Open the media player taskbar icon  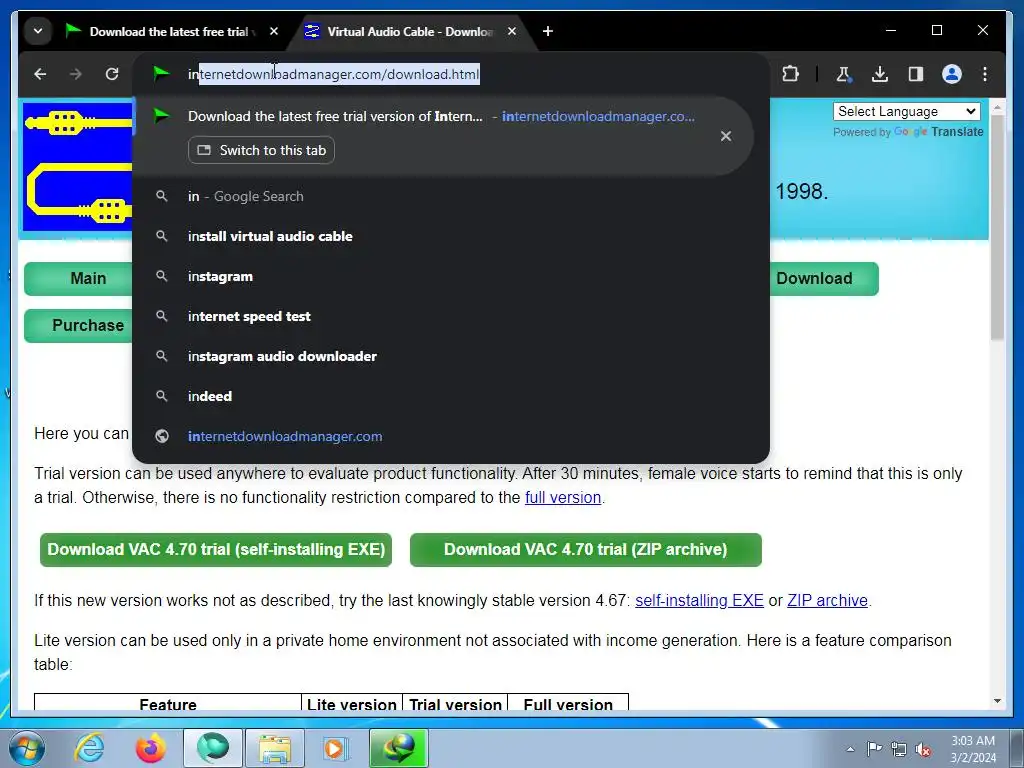tap(337, 748)
